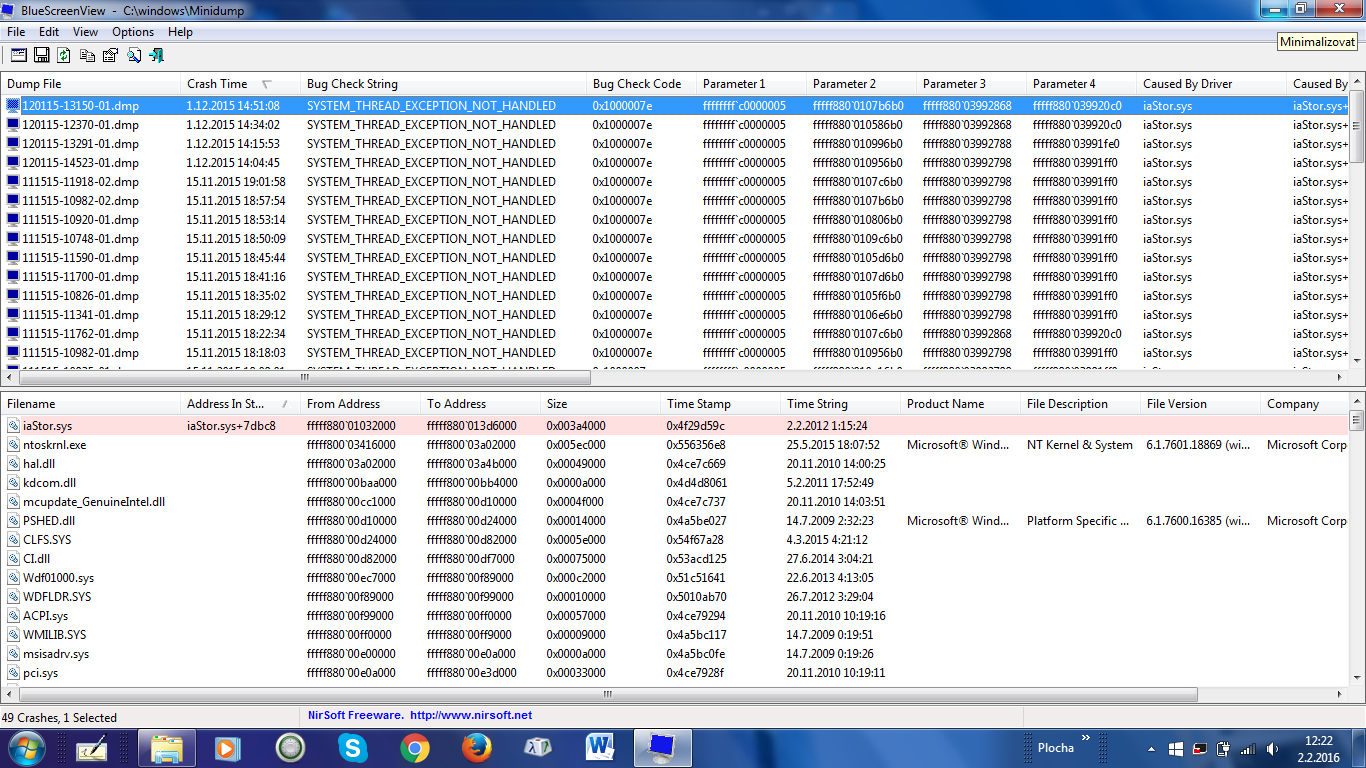
Task: Switch to Microsoft Word on the taskbar
Action: 600,747
